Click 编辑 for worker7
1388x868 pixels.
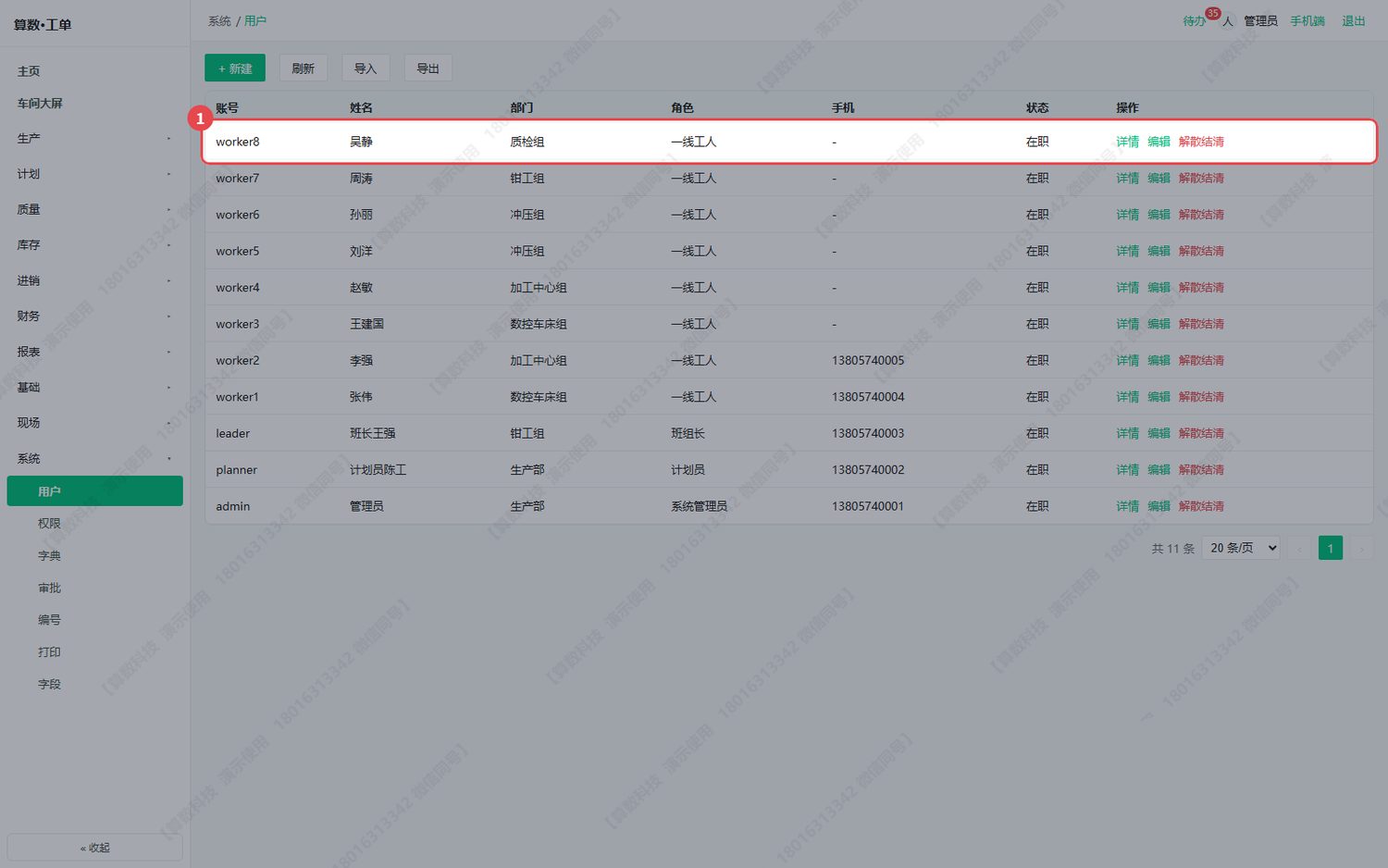1159,179
